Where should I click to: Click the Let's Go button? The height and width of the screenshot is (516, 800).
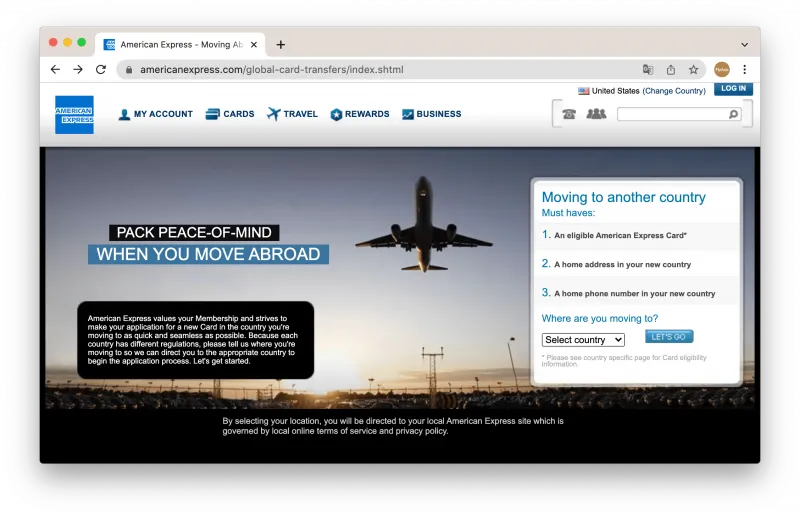(669, 337)
